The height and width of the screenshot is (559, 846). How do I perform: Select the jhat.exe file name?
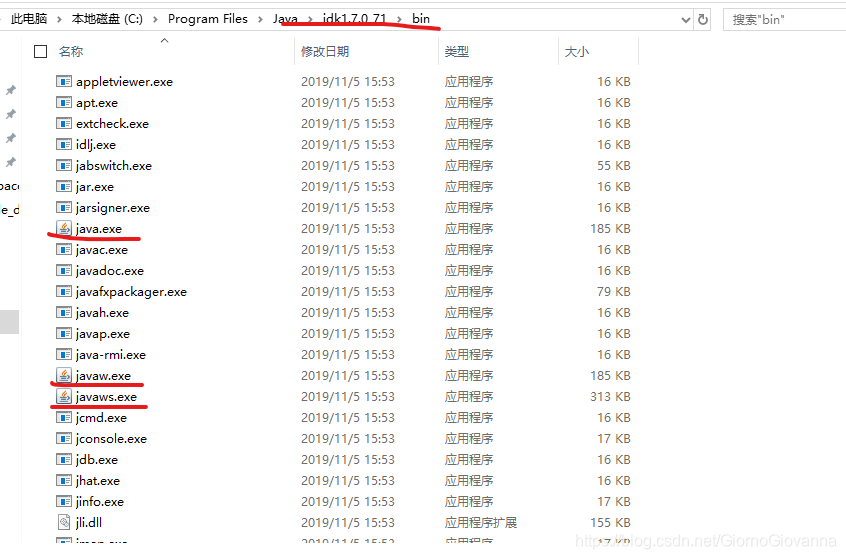coord(98,481)
